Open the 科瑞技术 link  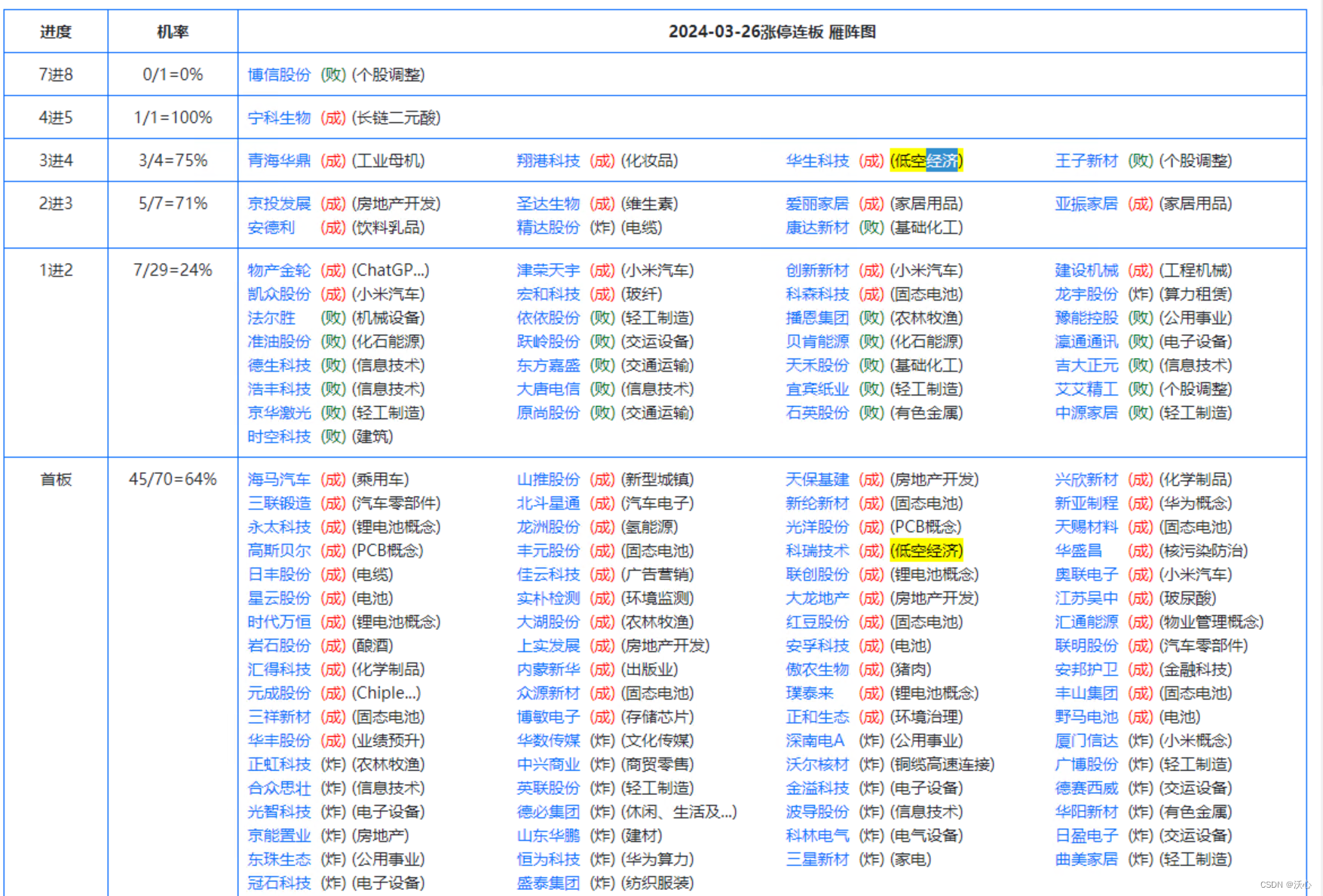pos(817,551)
